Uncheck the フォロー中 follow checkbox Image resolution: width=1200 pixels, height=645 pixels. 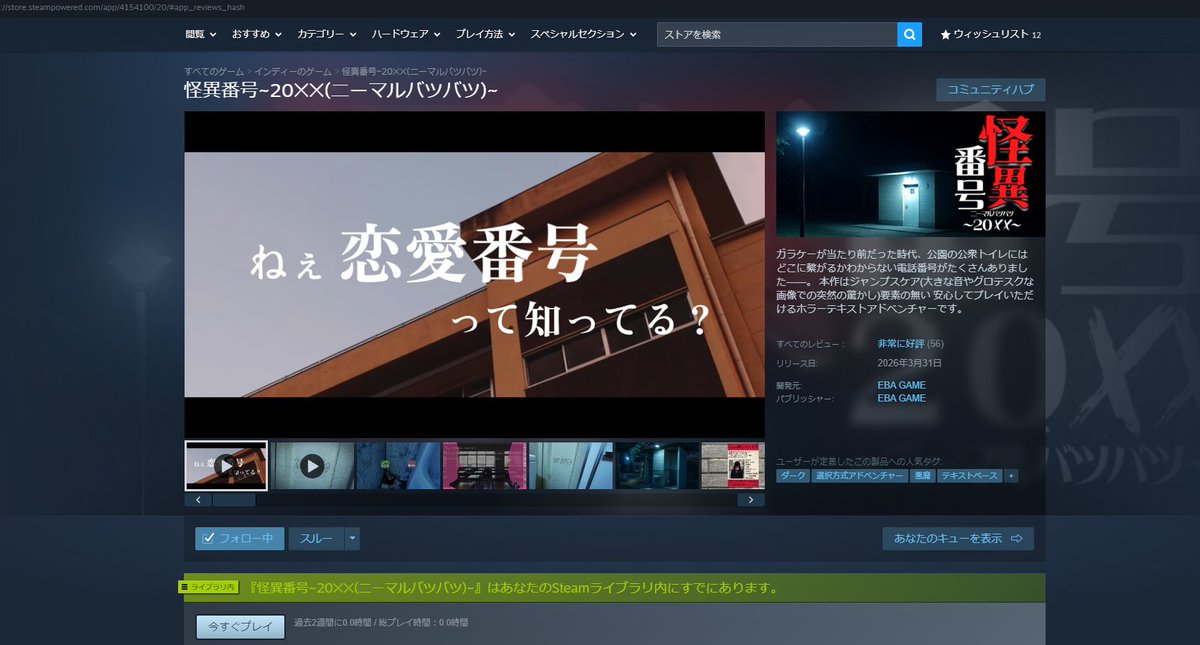click(209, 537)
